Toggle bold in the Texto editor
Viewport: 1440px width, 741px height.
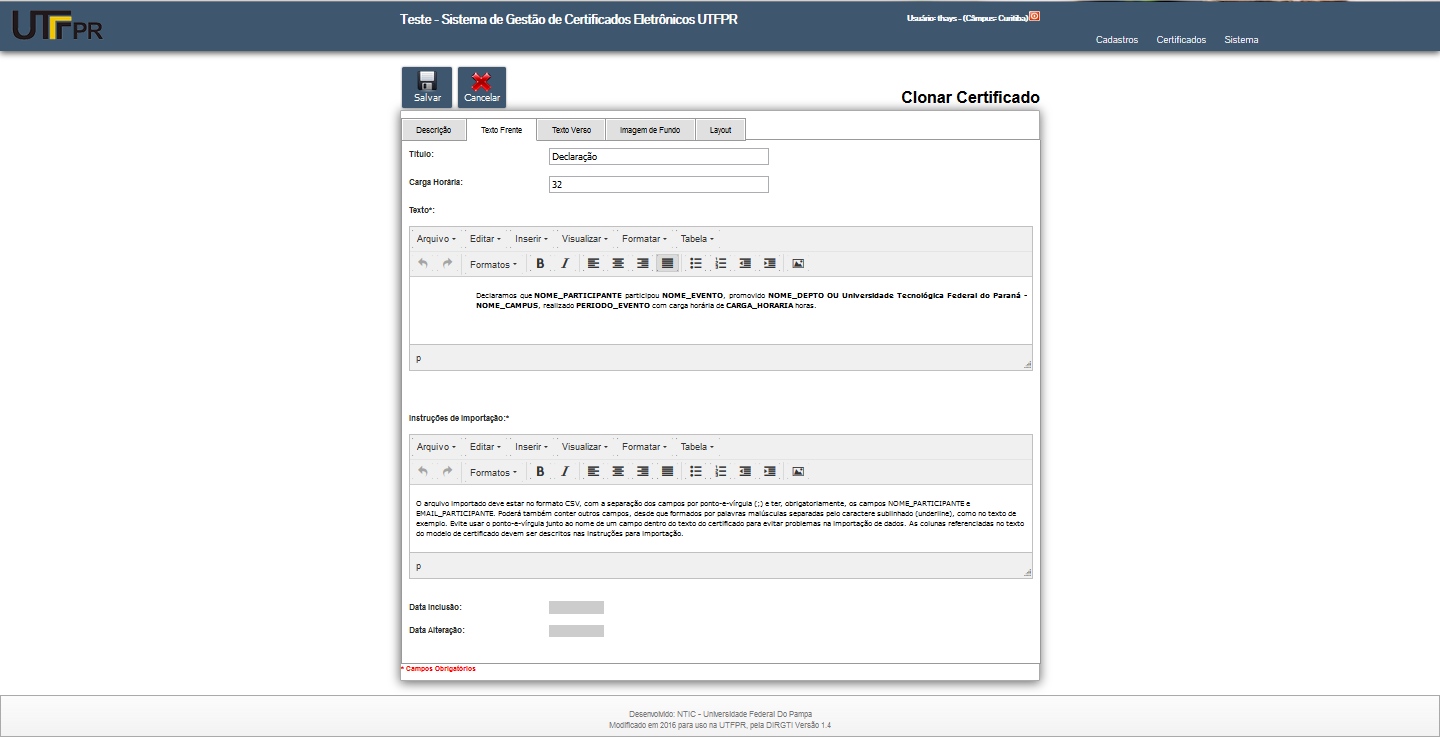540,263
